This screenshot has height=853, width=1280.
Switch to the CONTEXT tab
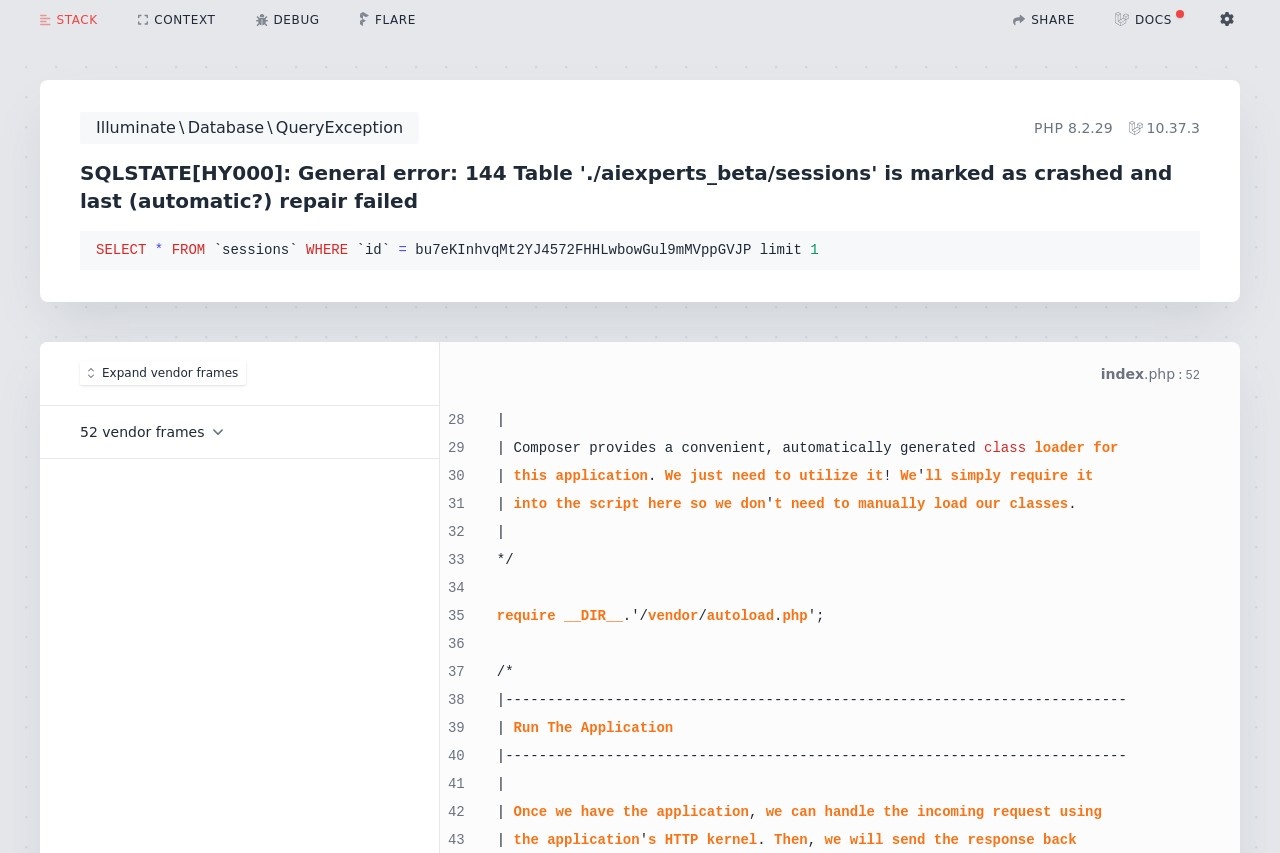176,20
